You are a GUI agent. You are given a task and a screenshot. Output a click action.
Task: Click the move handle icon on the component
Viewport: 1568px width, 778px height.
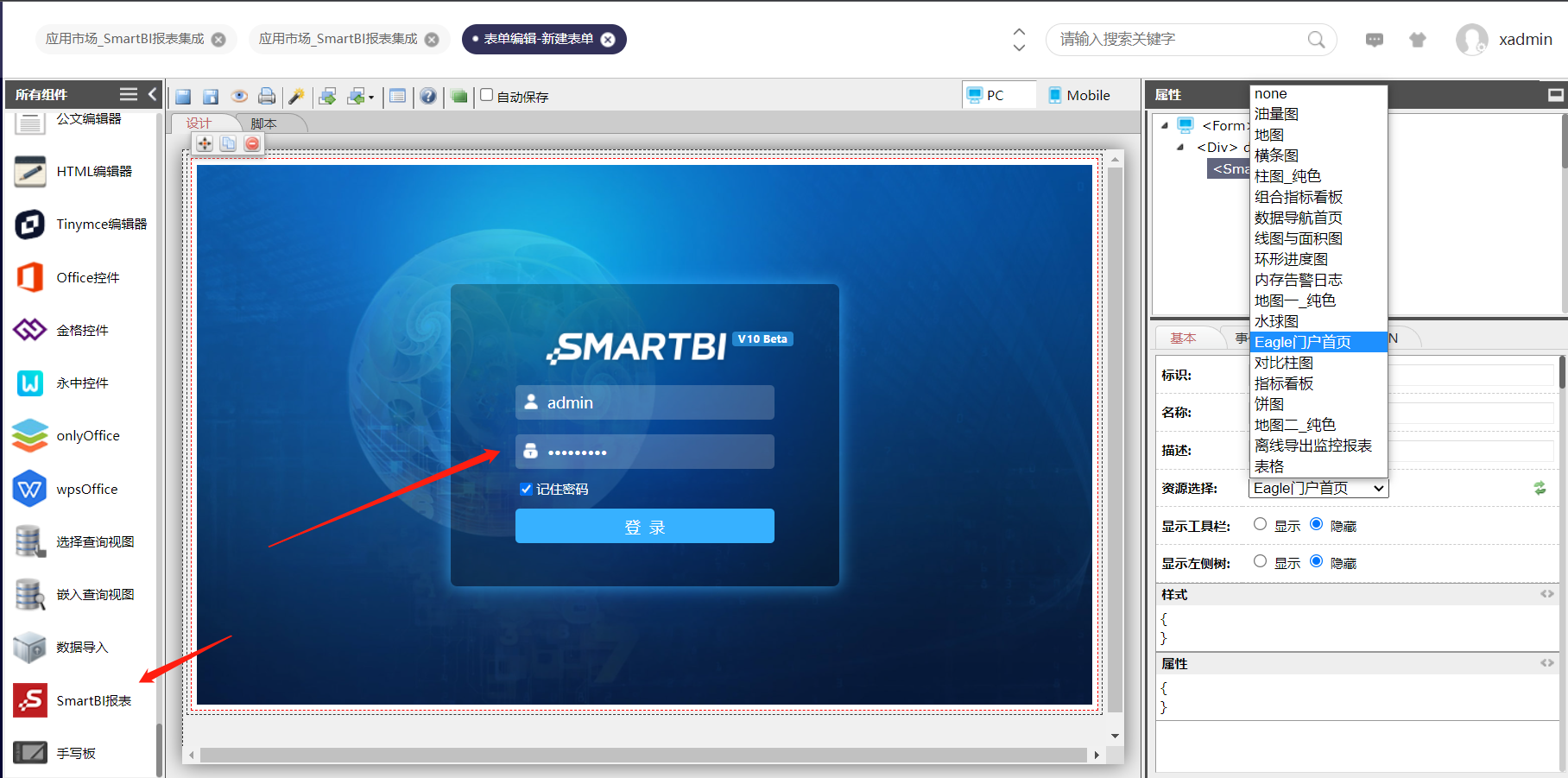(205, 143)
